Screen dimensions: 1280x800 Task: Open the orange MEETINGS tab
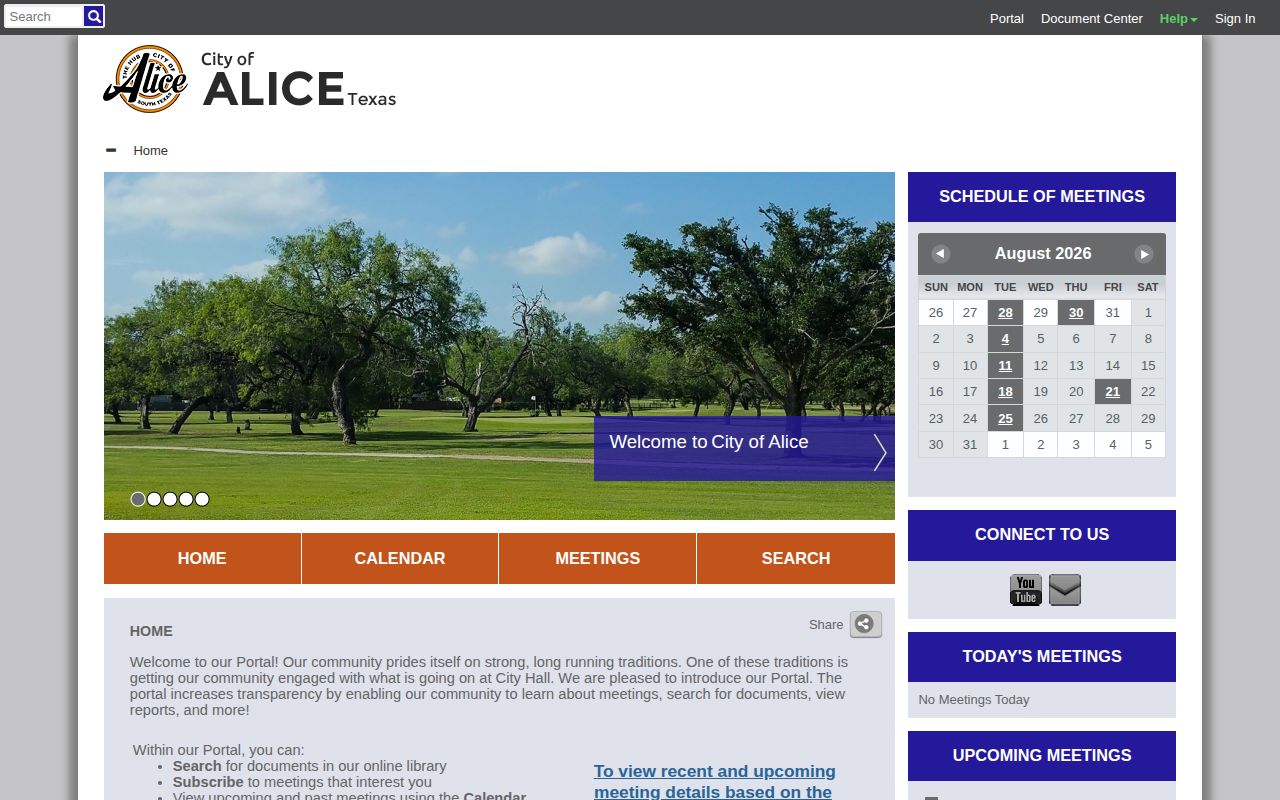click(598, 558)
